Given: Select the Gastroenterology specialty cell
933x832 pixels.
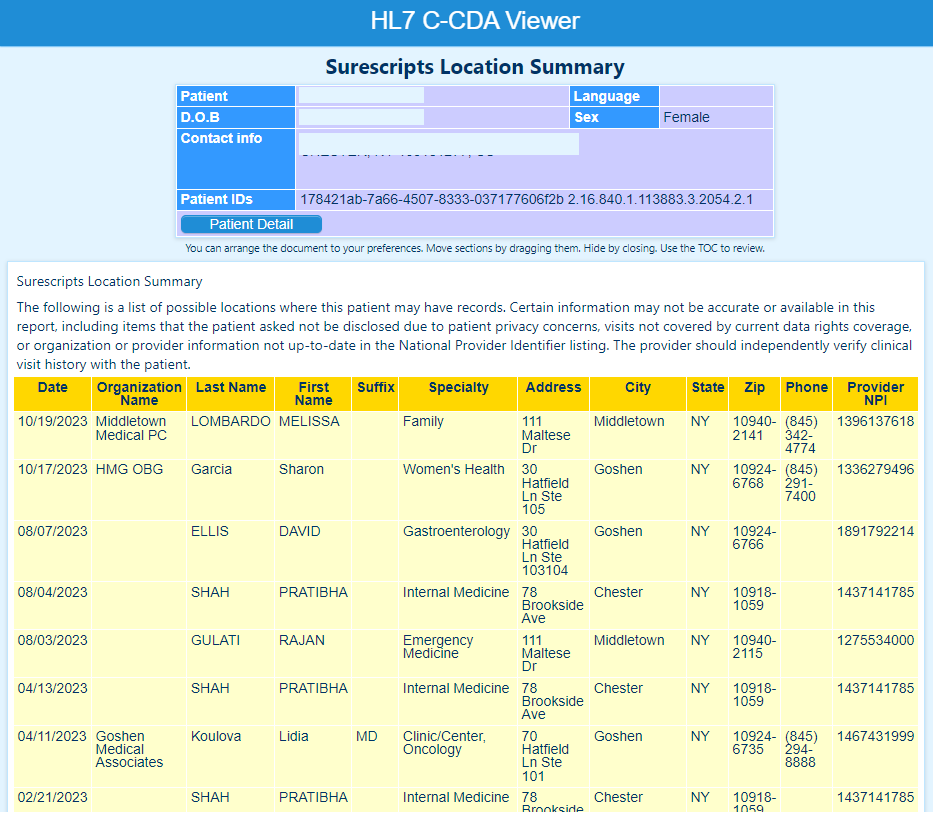Looking at the screenshot, I should tap(456, 531).
